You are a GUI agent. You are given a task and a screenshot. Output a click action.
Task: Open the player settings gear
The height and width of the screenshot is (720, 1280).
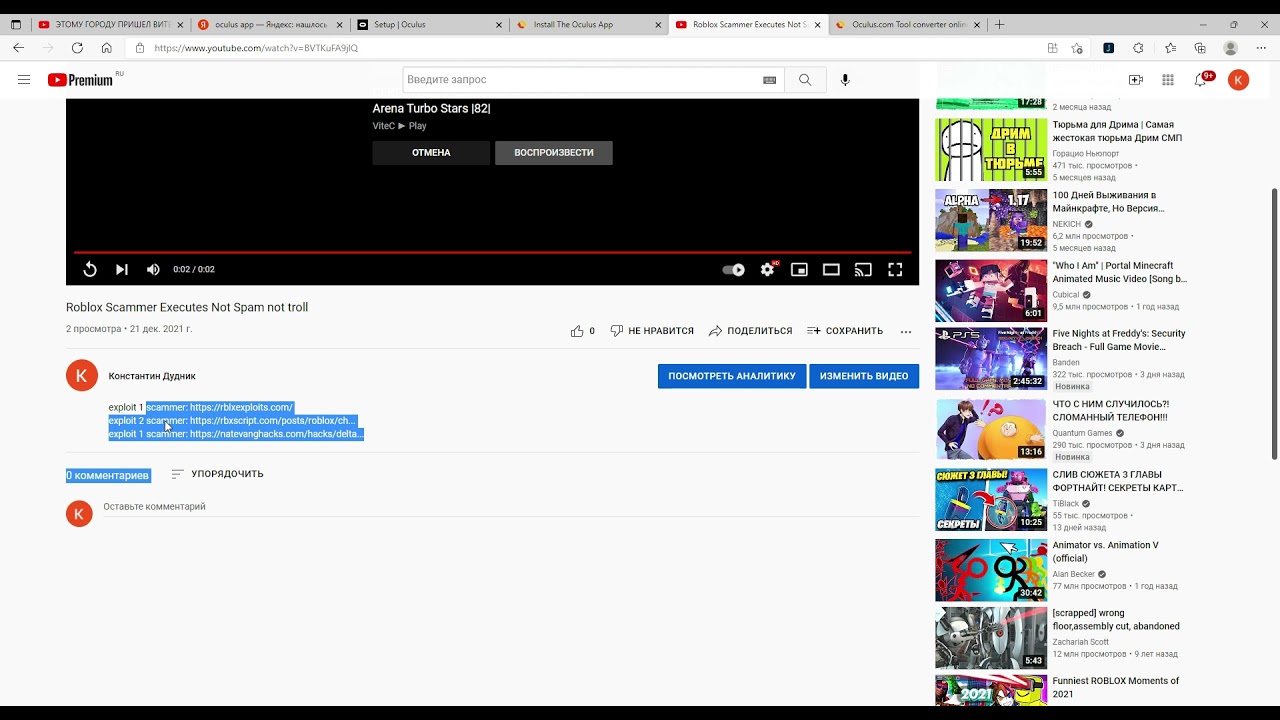[767, 269]
